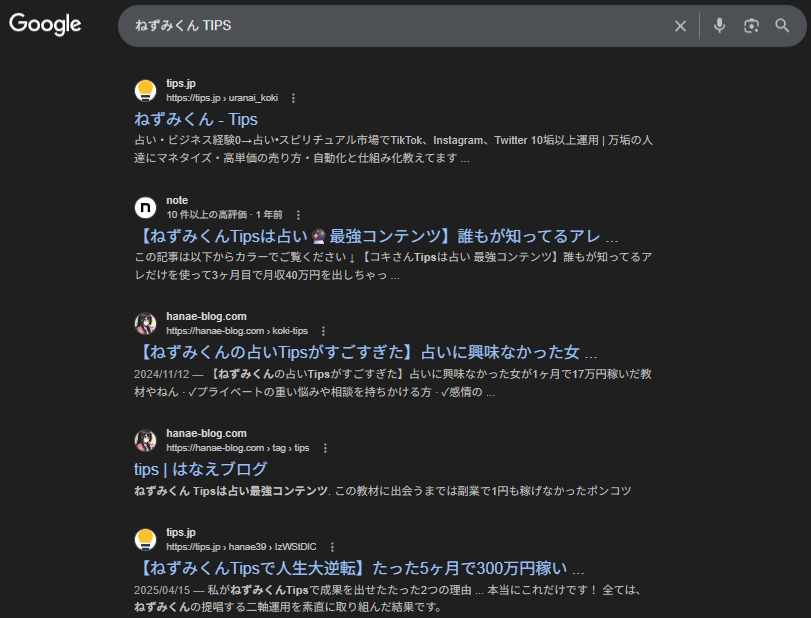Start voice search with microphone icon

(719, 26)
